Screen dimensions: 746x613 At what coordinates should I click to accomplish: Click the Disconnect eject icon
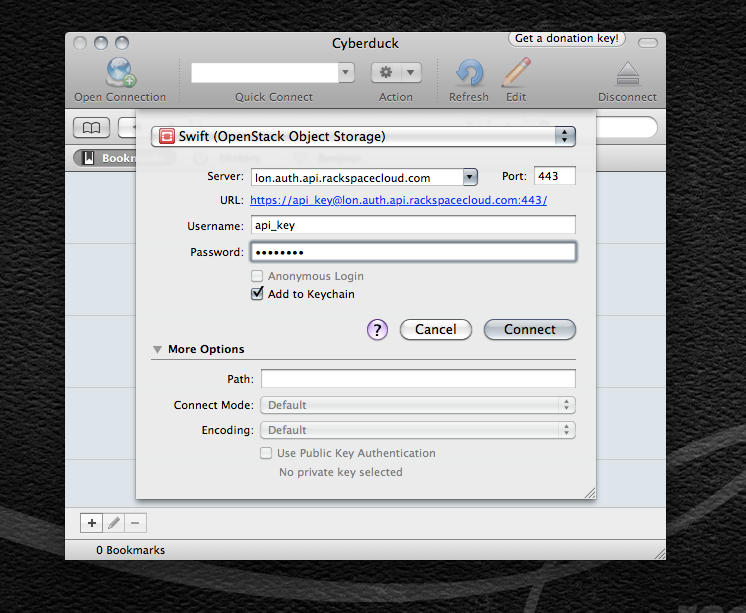[x=628, y=73]
